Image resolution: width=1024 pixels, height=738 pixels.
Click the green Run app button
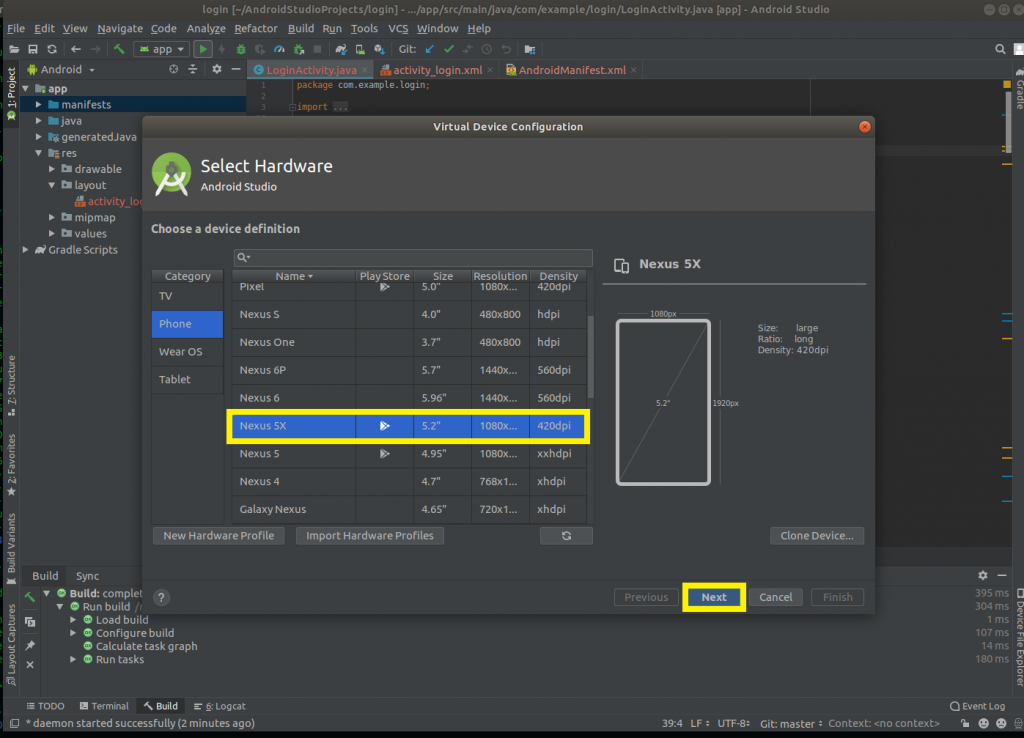tap(203, 49)
